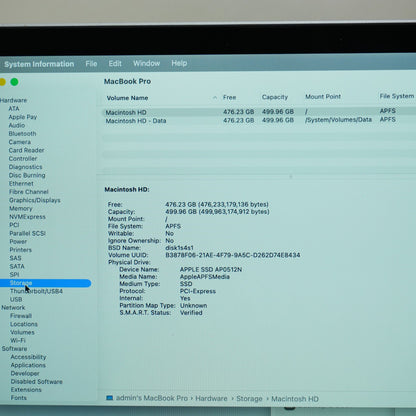
Task: Open the Window menu
Action: [x=147, y=63]
